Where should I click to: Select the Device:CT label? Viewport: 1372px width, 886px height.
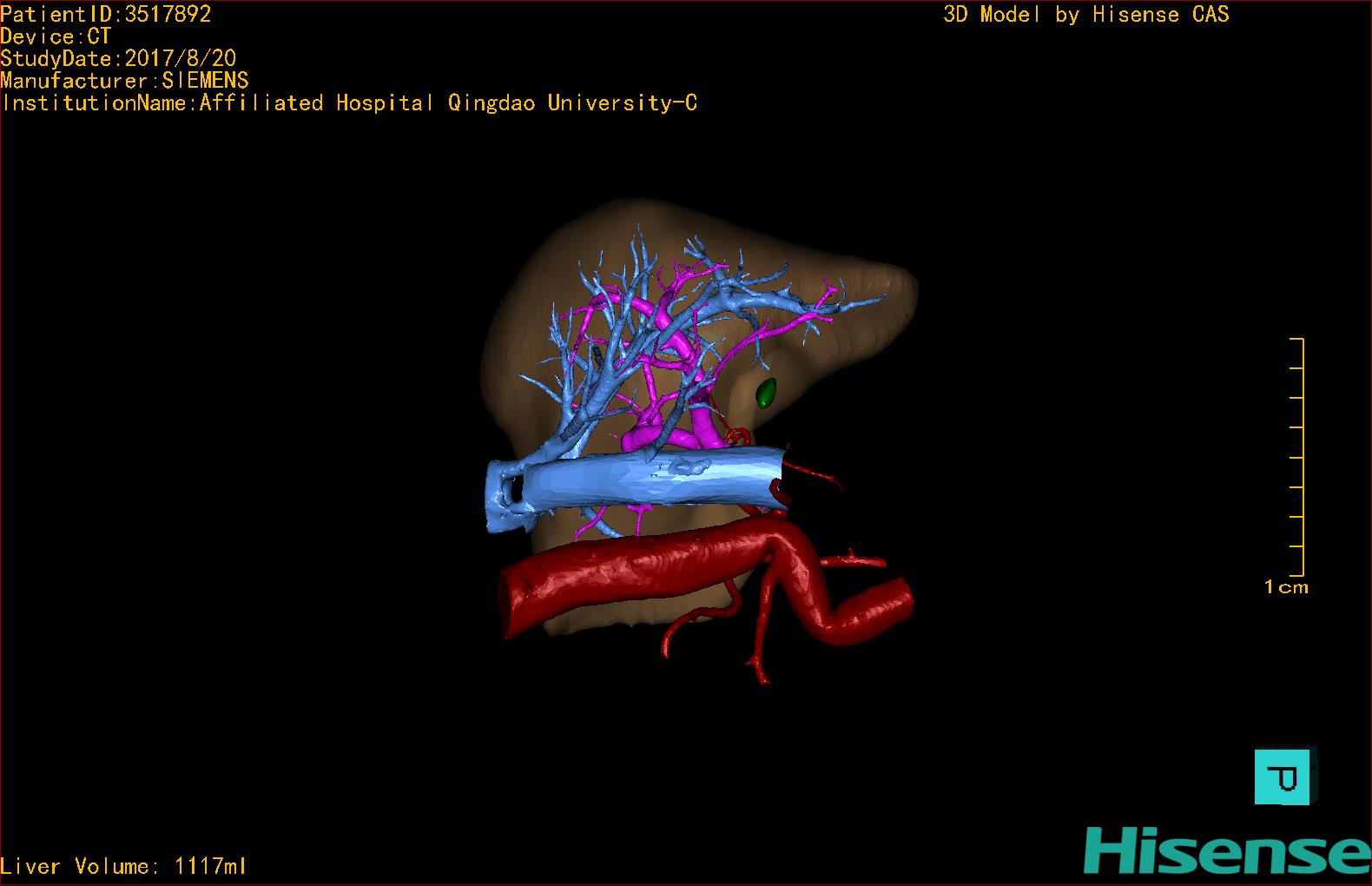tap(56, 36)
